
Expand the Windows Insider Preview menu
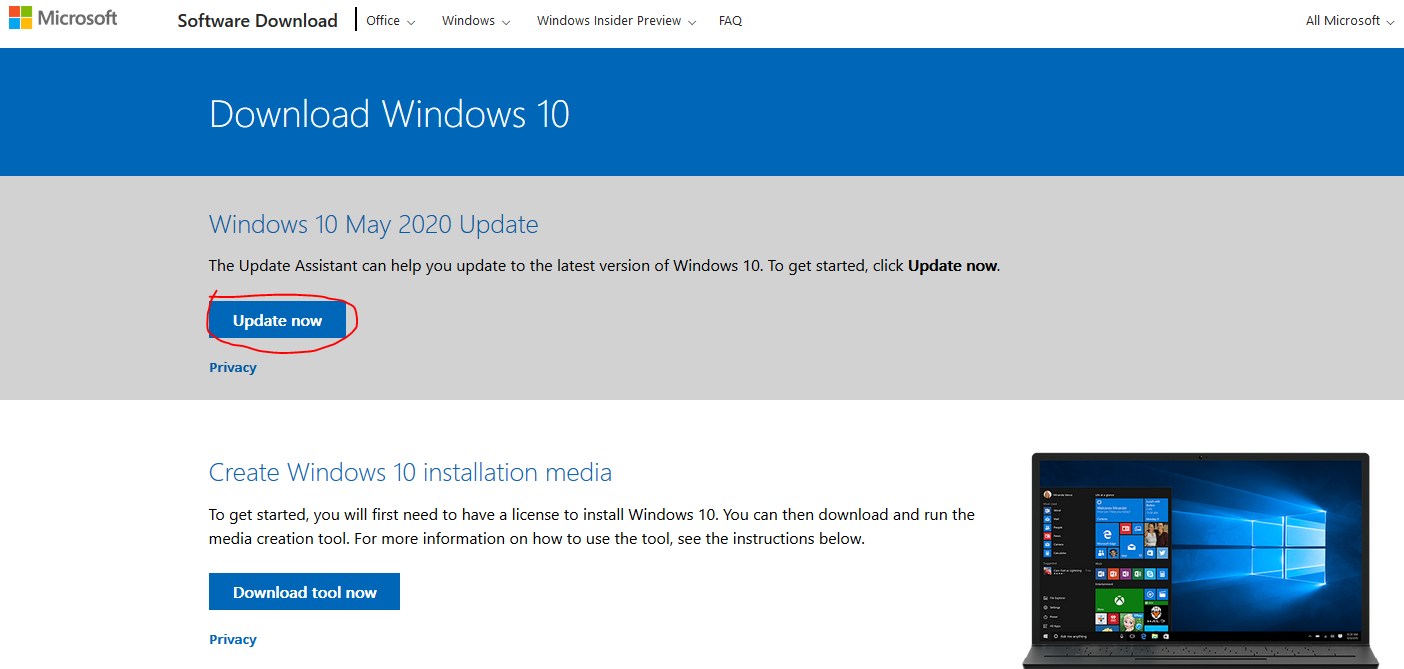pos(616,21)
